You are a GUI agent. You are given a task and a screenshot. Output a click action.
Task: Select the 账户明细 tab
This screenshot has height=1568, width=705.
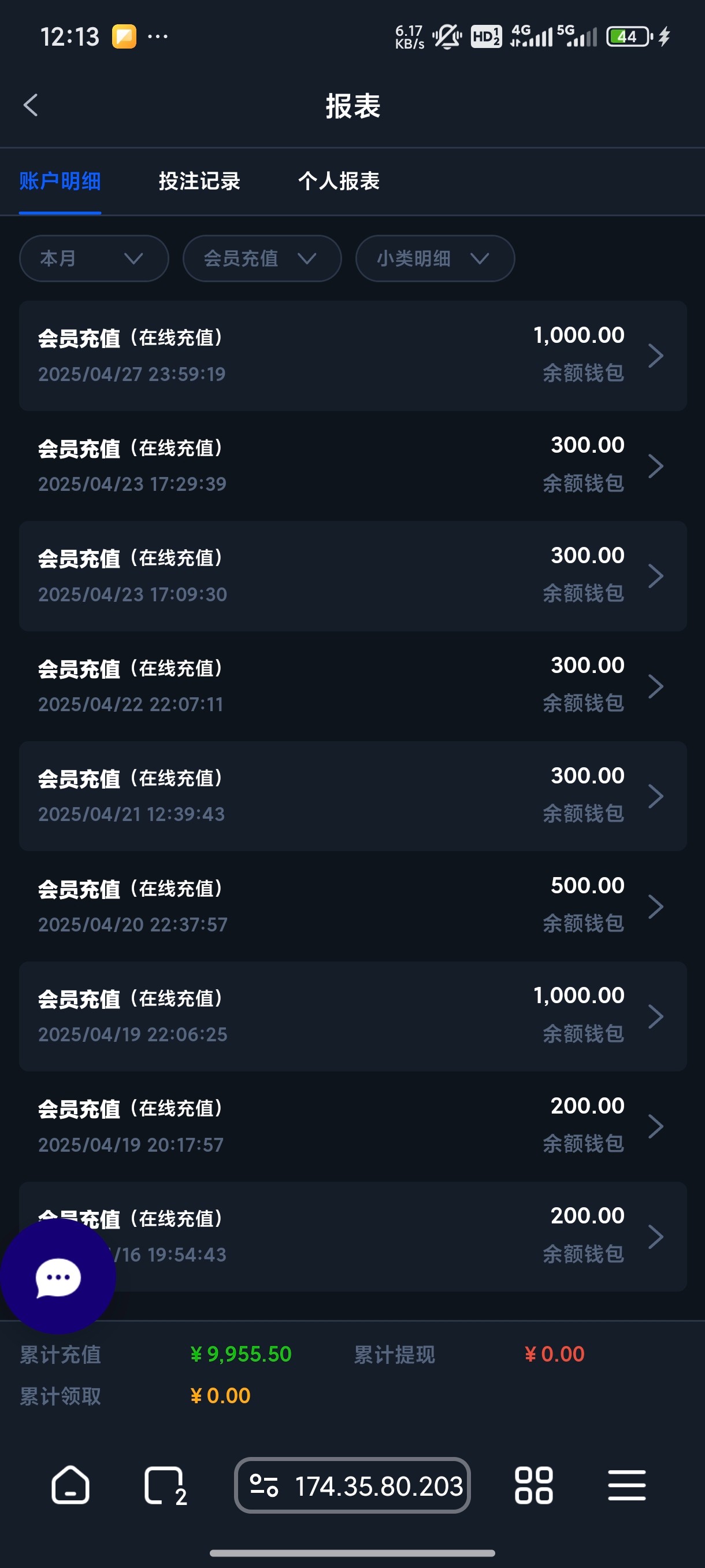coord(60,181)
